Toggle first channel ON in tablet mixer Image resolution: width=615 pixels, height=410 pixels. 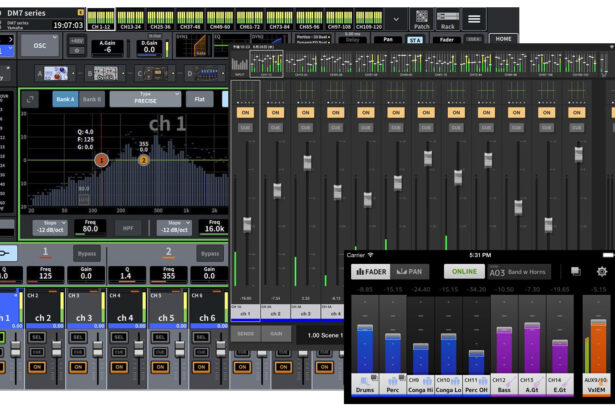[x=245, y=113]
